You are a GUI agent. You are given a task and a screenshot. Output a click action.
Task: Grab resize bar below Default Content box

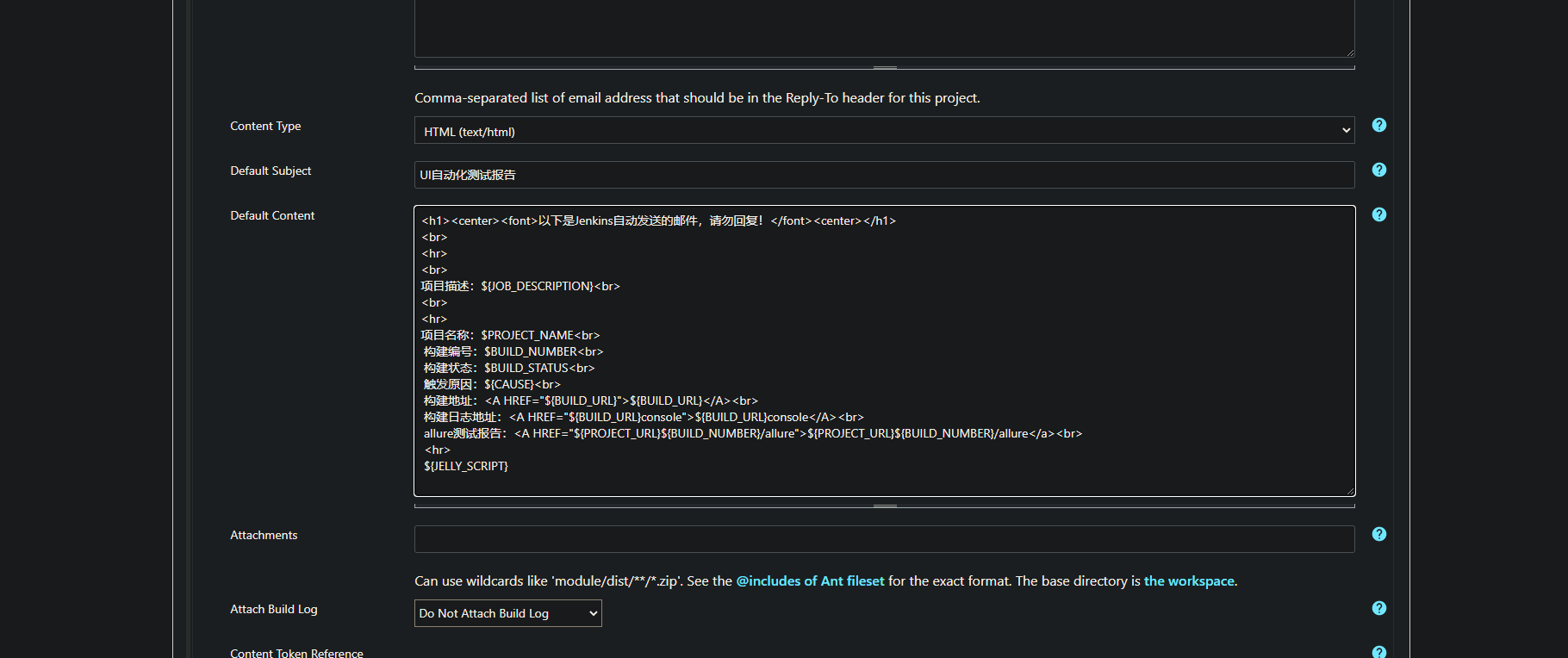(x=884, y=506)
